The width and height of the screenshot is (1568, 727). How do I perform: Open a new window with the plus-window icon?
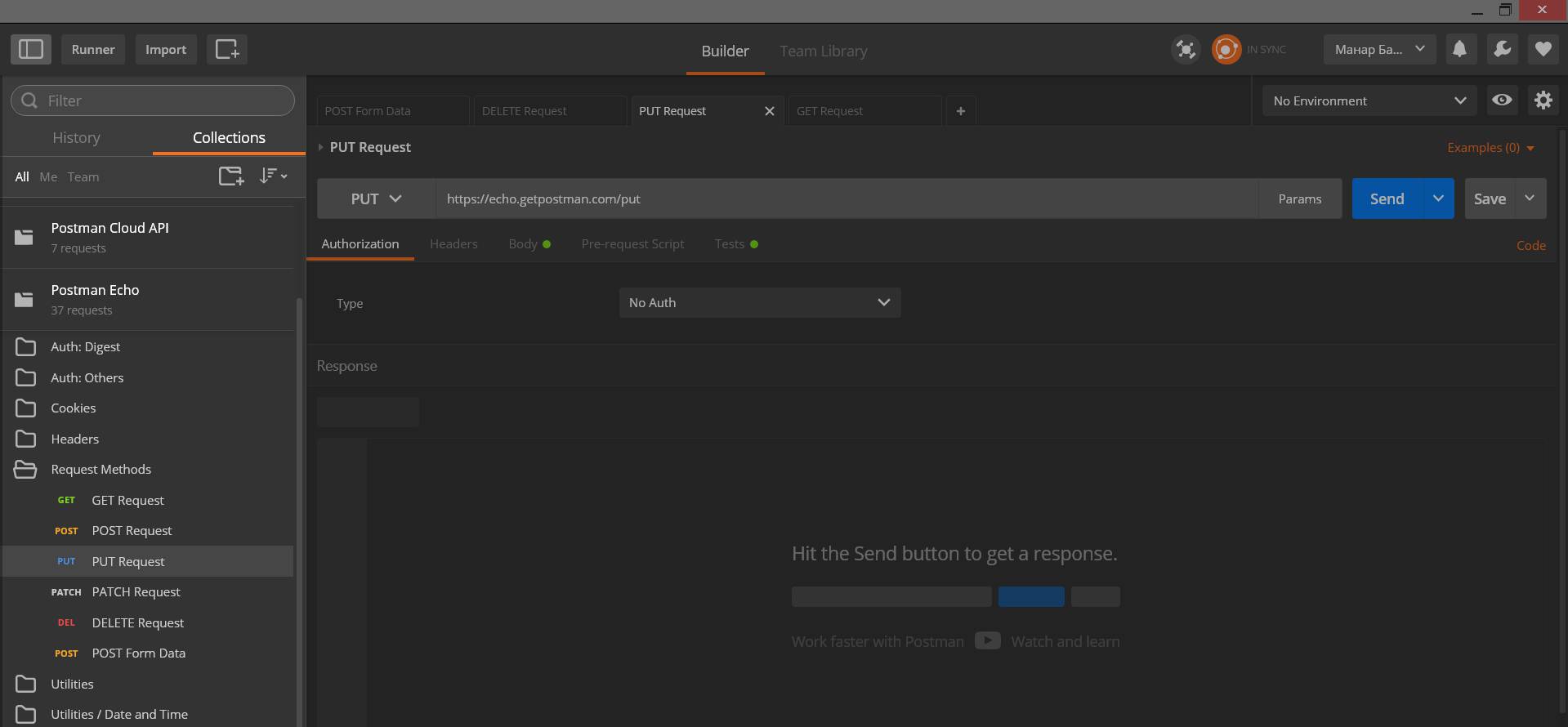[x=227, y=49]
